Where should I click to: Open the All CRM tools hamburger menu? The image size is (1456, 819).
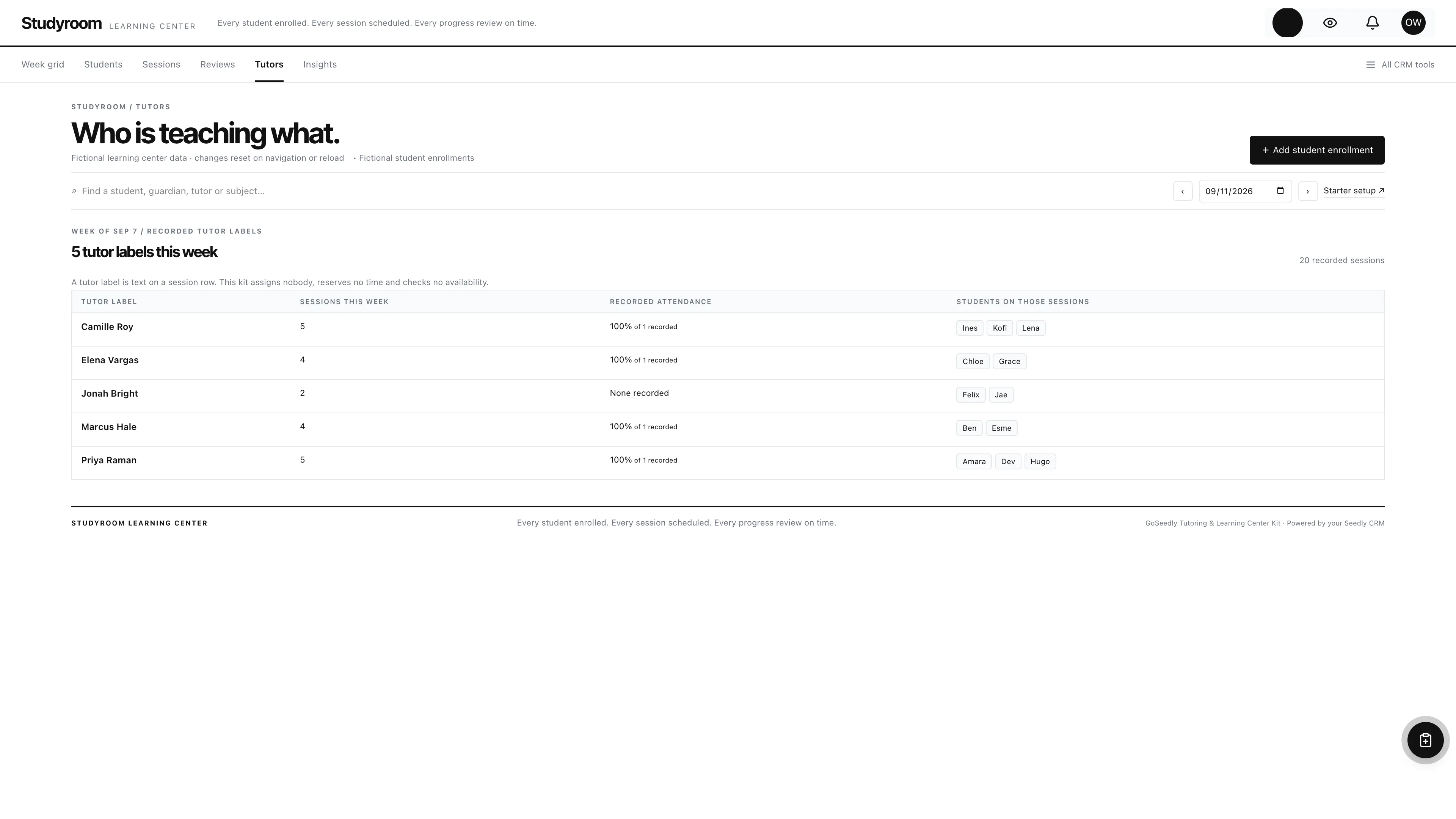click(1400, 65)
